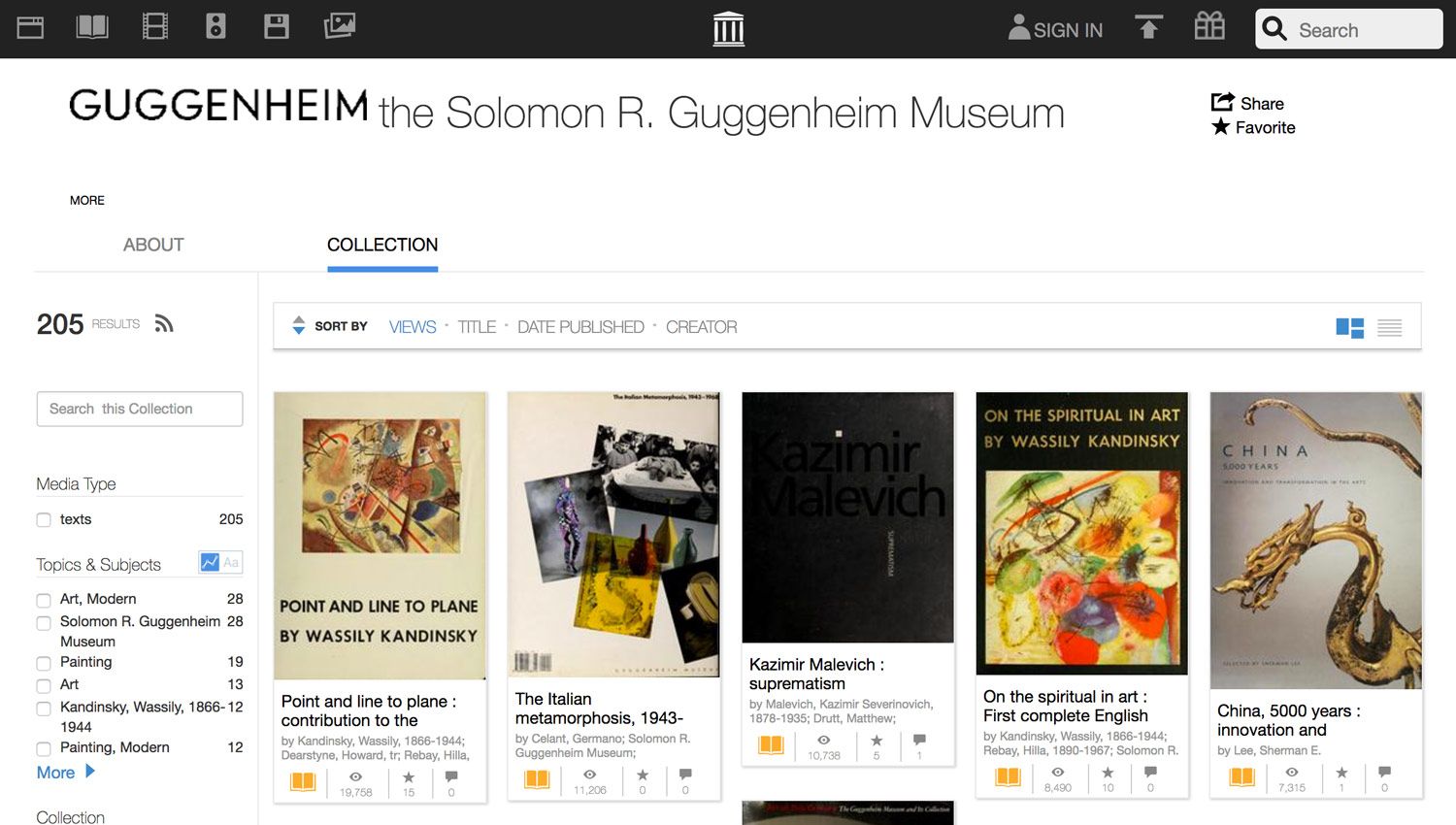Image resolution: width=1456 pixels, height=825 pixels.
Task: Click views eye icon showing 19,758
Action: pos(356,777)
